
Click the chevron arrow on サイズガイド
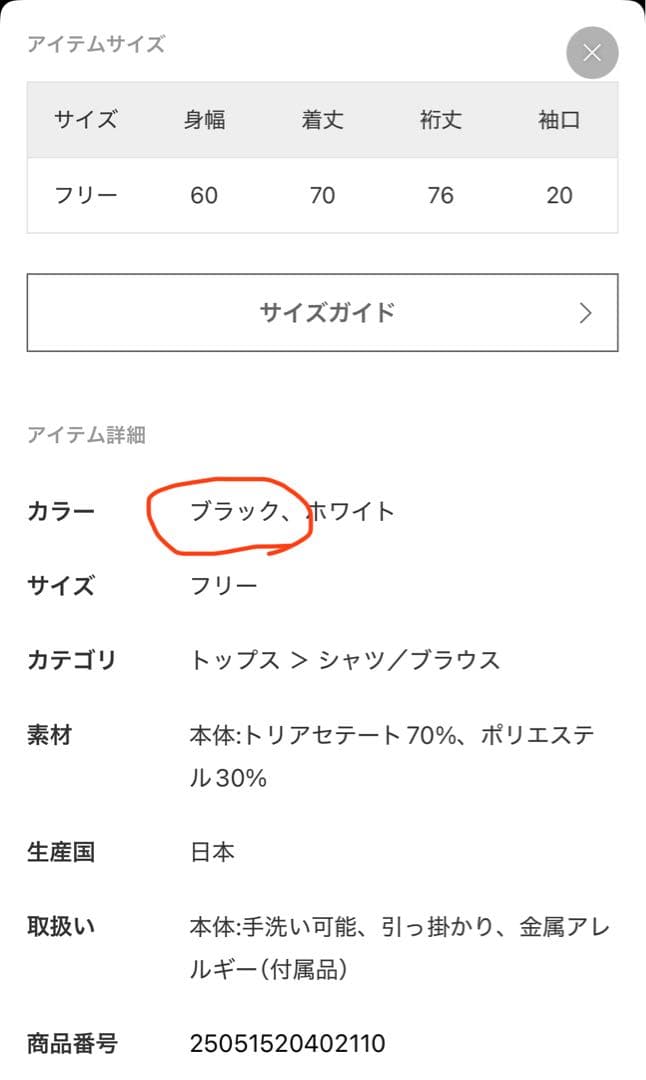pos(586,313)
